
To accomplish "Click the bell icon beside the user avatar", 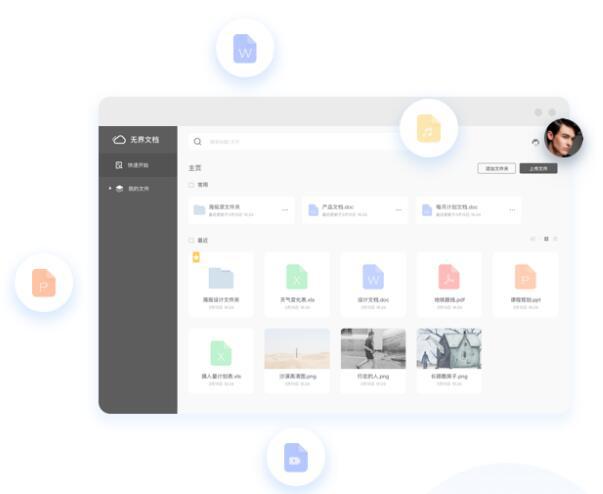I will 536,142.
